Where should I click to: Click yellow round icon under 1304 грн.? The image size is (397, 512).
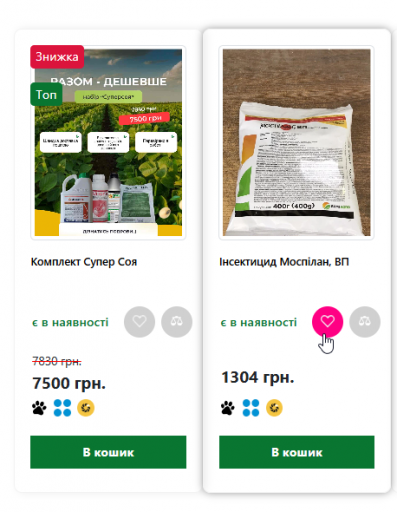274,408
